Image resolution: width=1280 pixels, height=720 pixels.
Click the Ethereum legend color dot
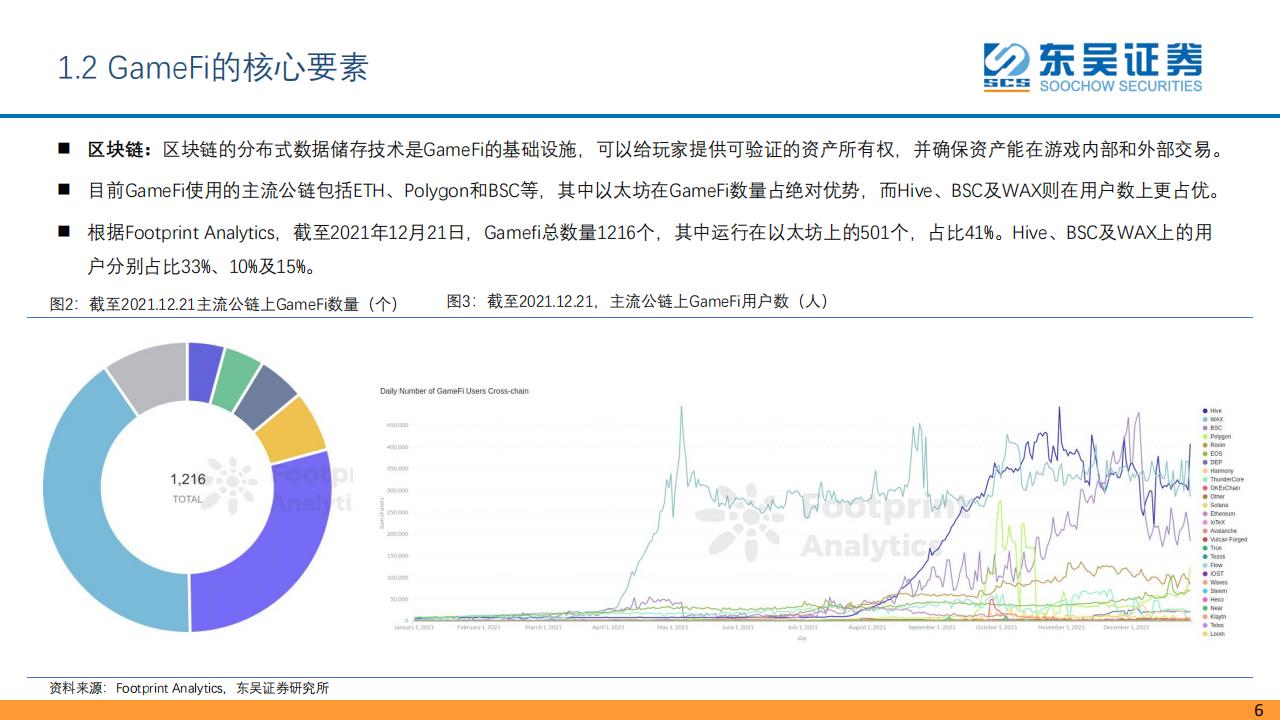(x=1204, y=513)
